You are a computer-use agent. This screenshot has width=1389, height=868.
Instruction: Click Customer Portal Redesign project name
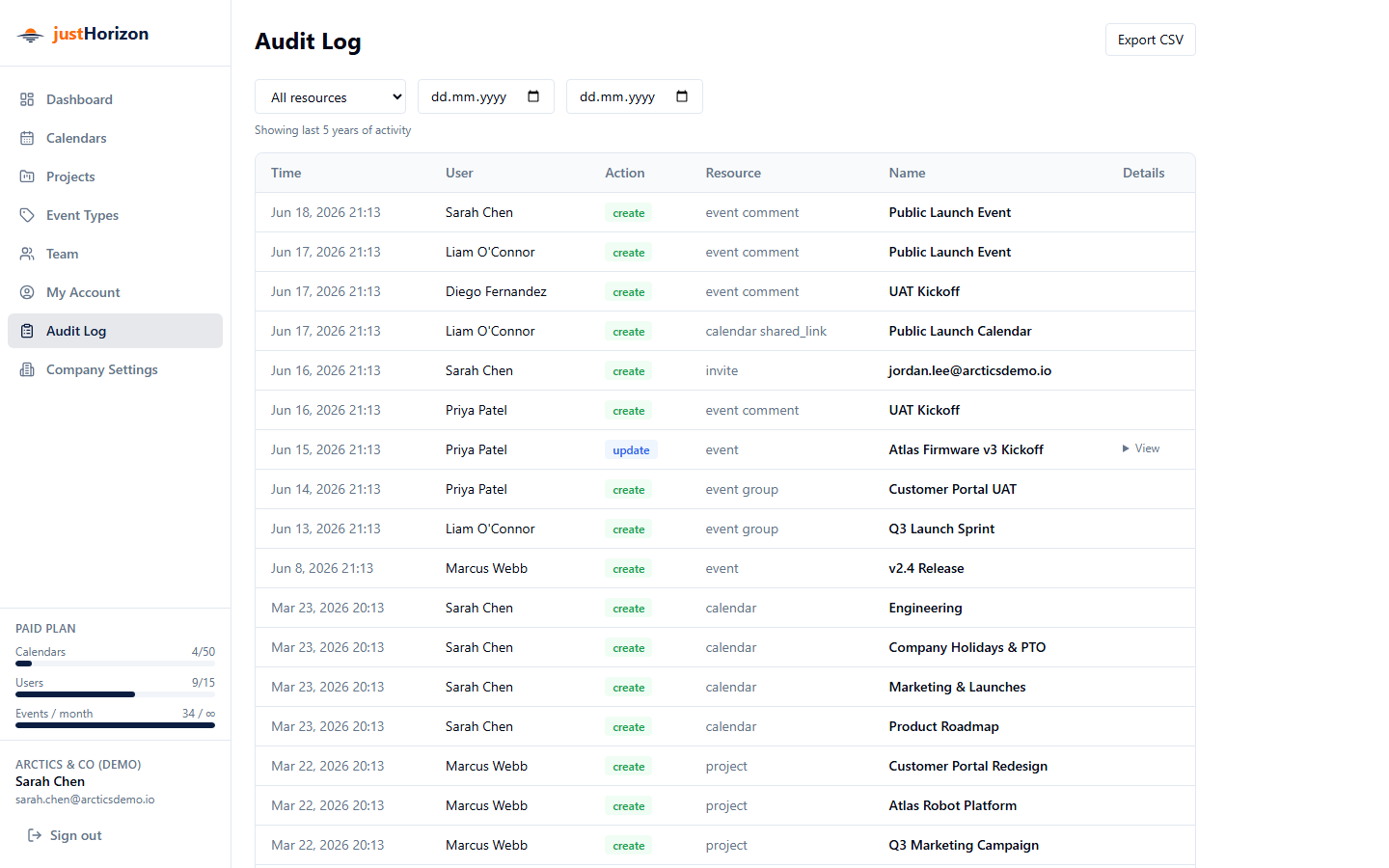pos(967,766)
